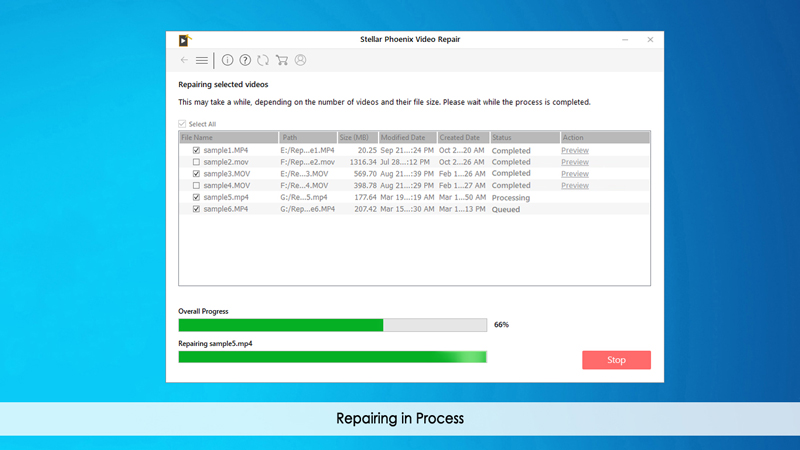Open the info icon in toolbar
The width and height of the screenshot is (800, 450).
click(228, 60)
